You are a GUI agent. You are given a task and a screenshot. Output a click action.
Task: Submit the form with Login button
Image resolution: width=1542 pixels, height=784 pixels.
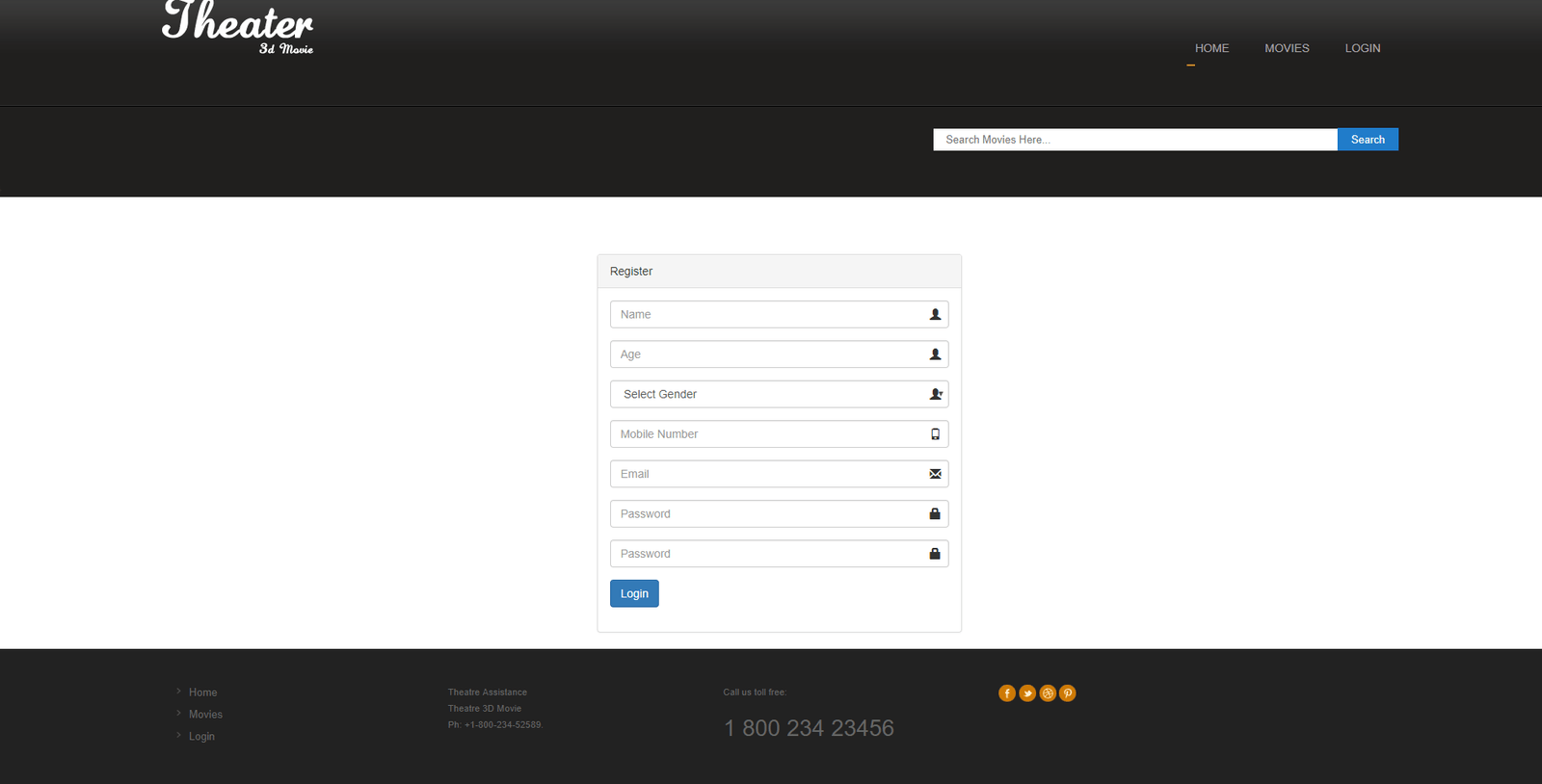(634, 593)
